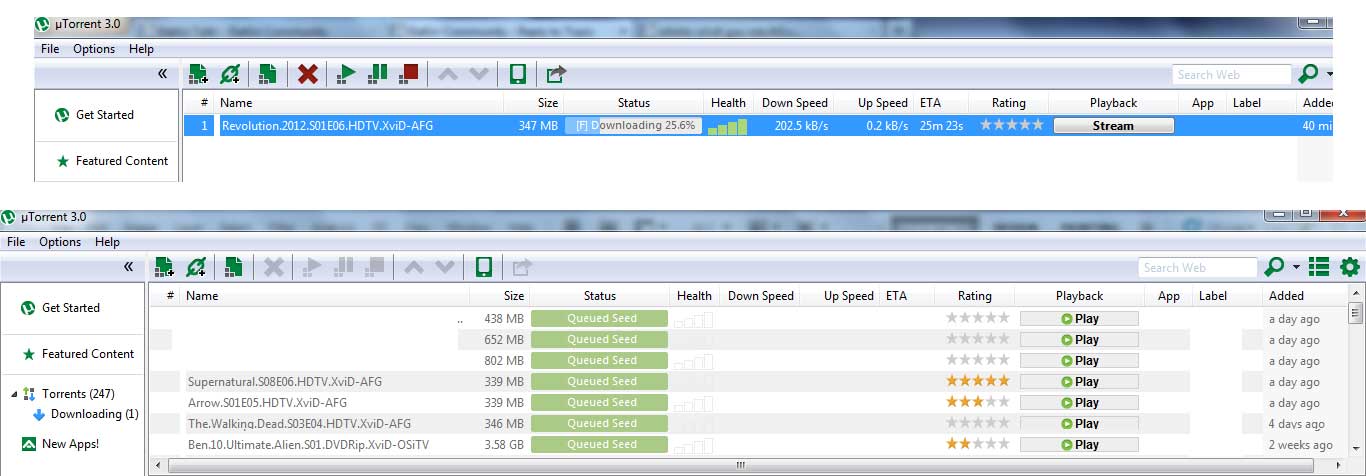Click the green search magnifier in upper window
1366x476 pixels.
(x=1308, y=74)
